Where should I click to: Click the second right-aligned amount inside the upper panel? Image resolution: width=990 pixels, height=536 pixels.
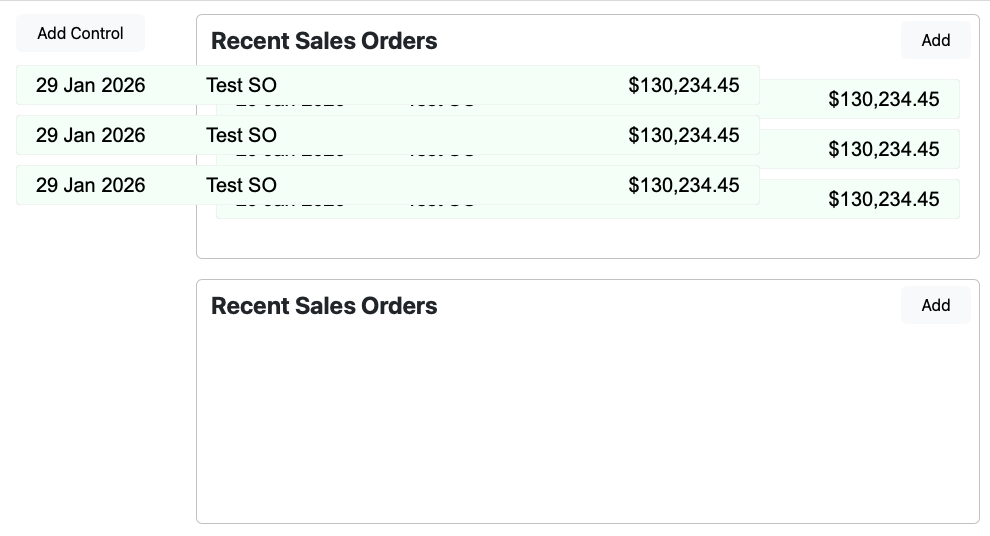[x=883, y=149]
